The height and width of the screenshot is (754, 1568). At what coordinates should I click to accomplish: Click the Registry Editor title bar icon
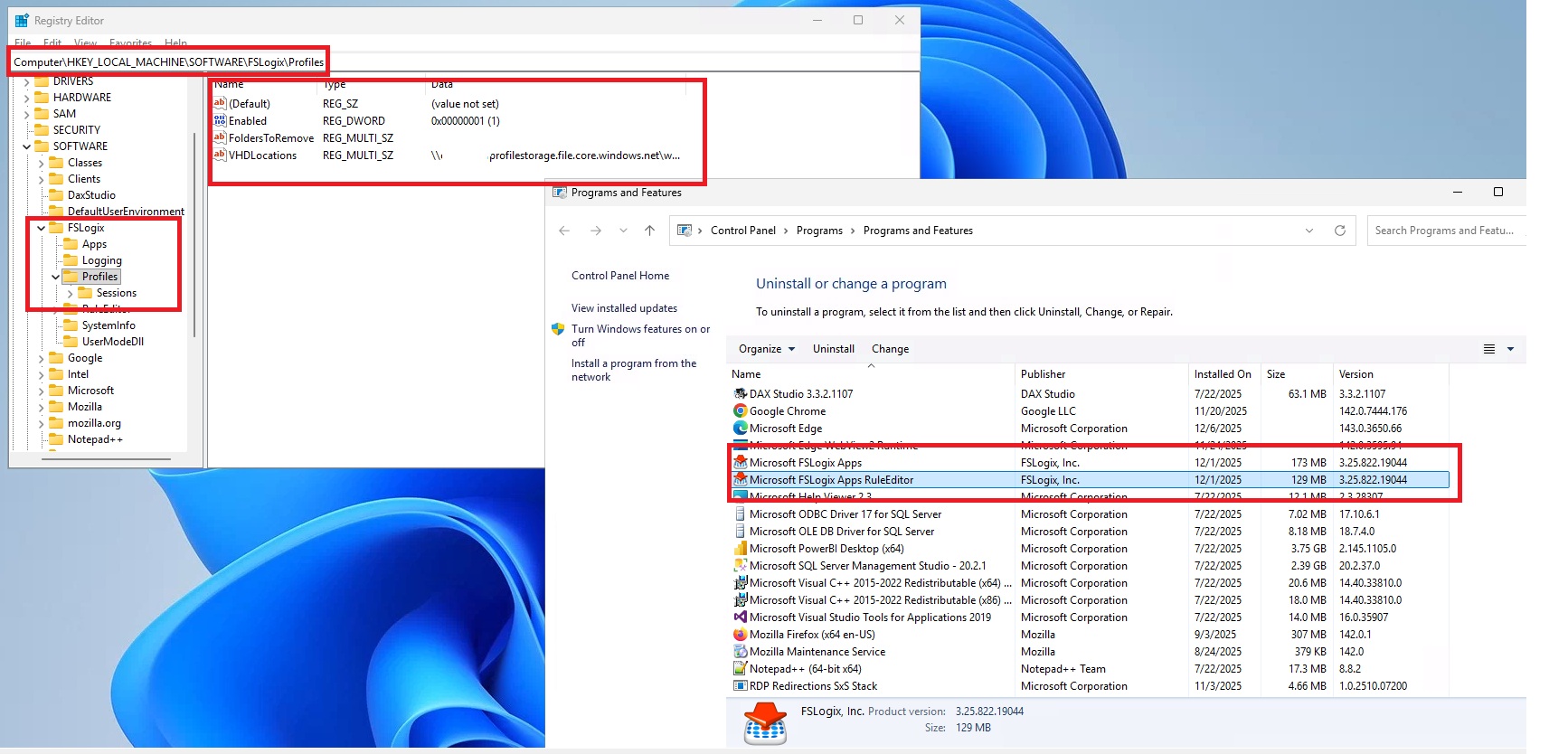coord(22,20)
